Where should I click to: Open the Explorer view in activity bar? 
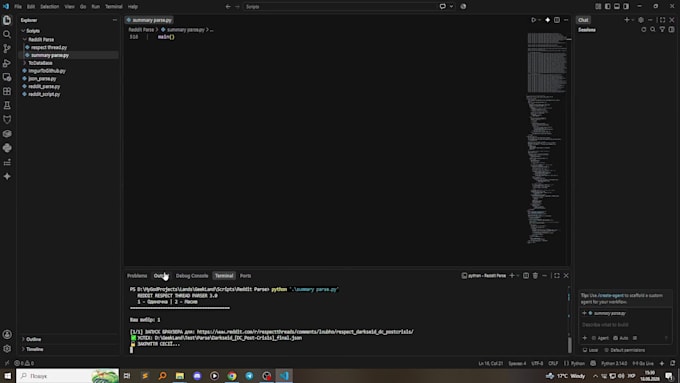[x=7, y=20]
